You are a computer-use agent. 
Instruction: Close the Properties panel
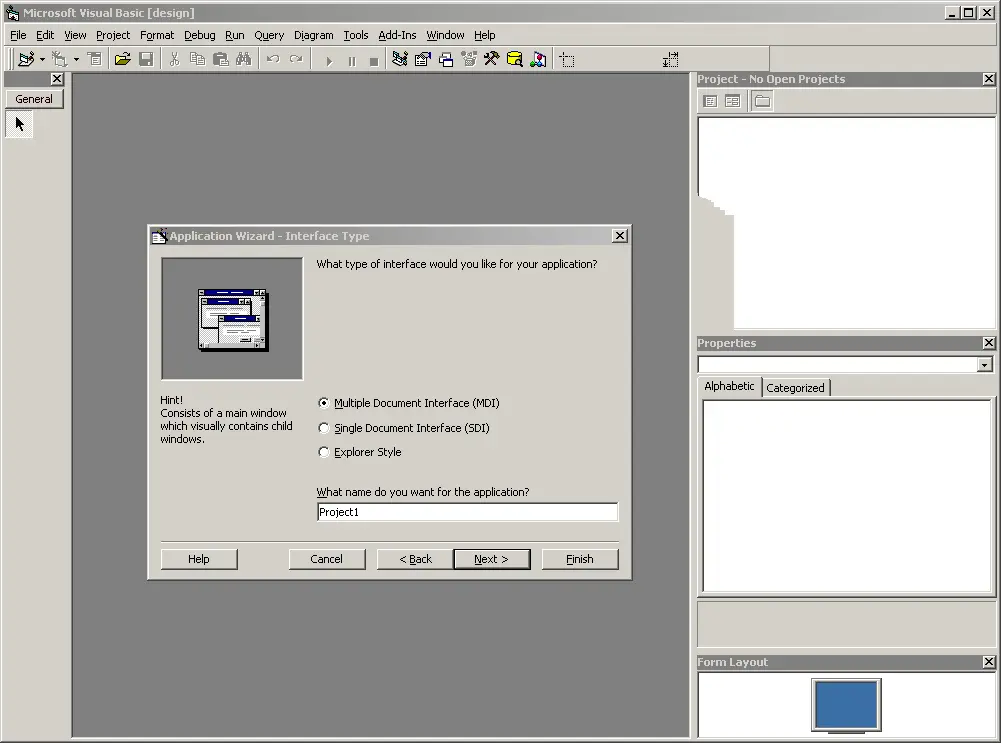coord(989,343)
